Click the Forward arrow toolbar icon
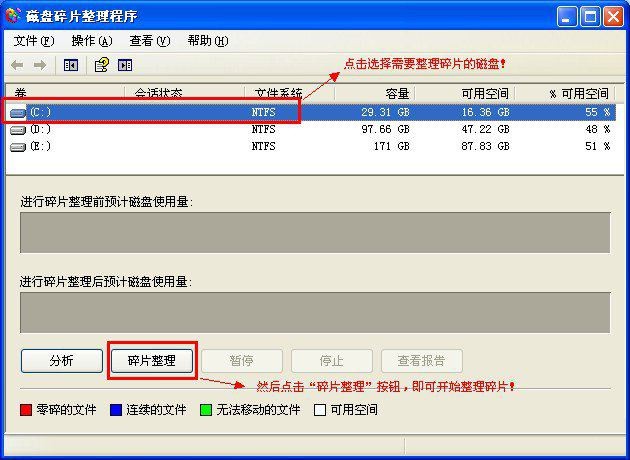 (x=40, y=65)
